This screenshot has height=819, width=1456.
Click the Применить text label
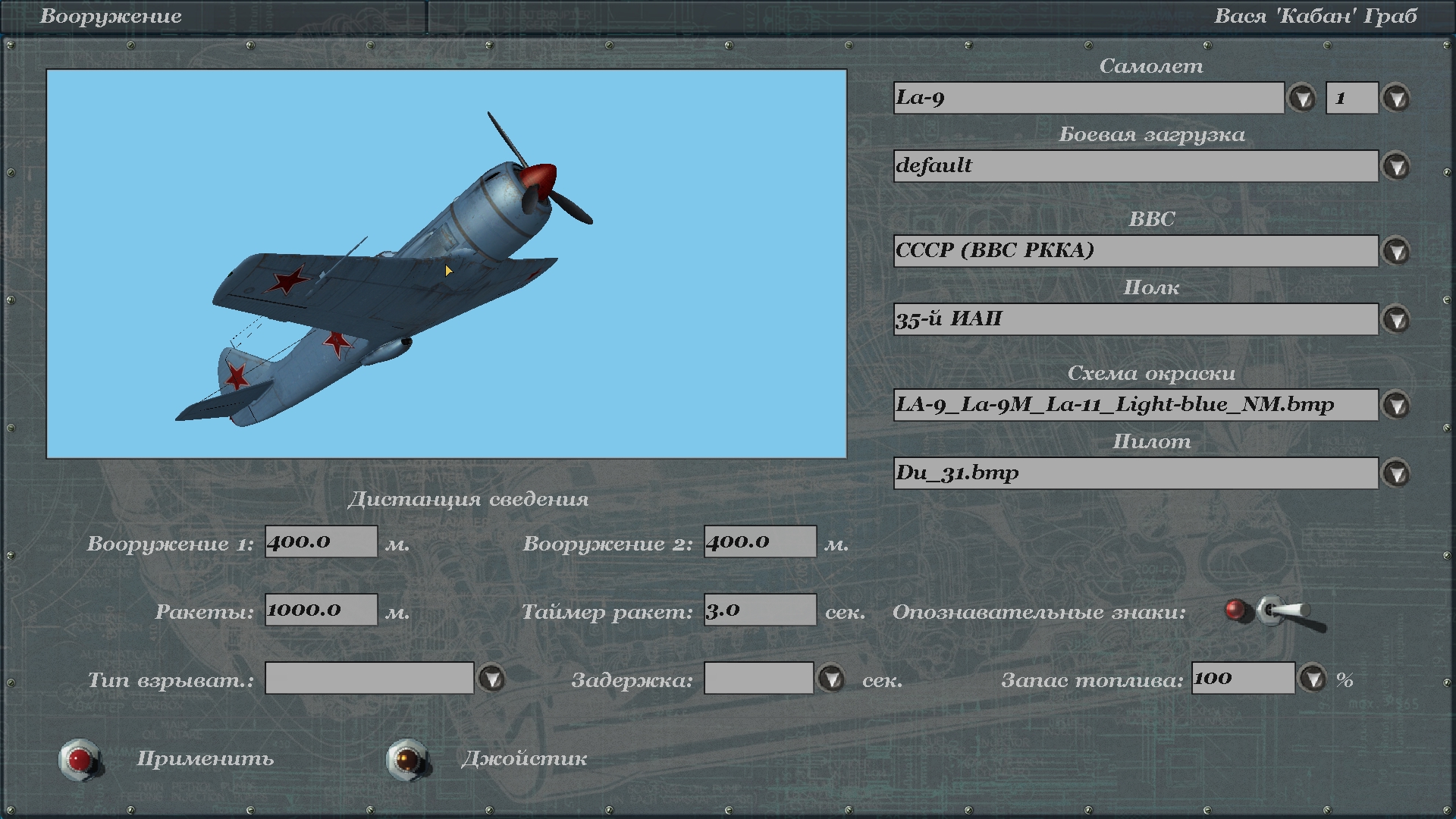coord(205,759)
